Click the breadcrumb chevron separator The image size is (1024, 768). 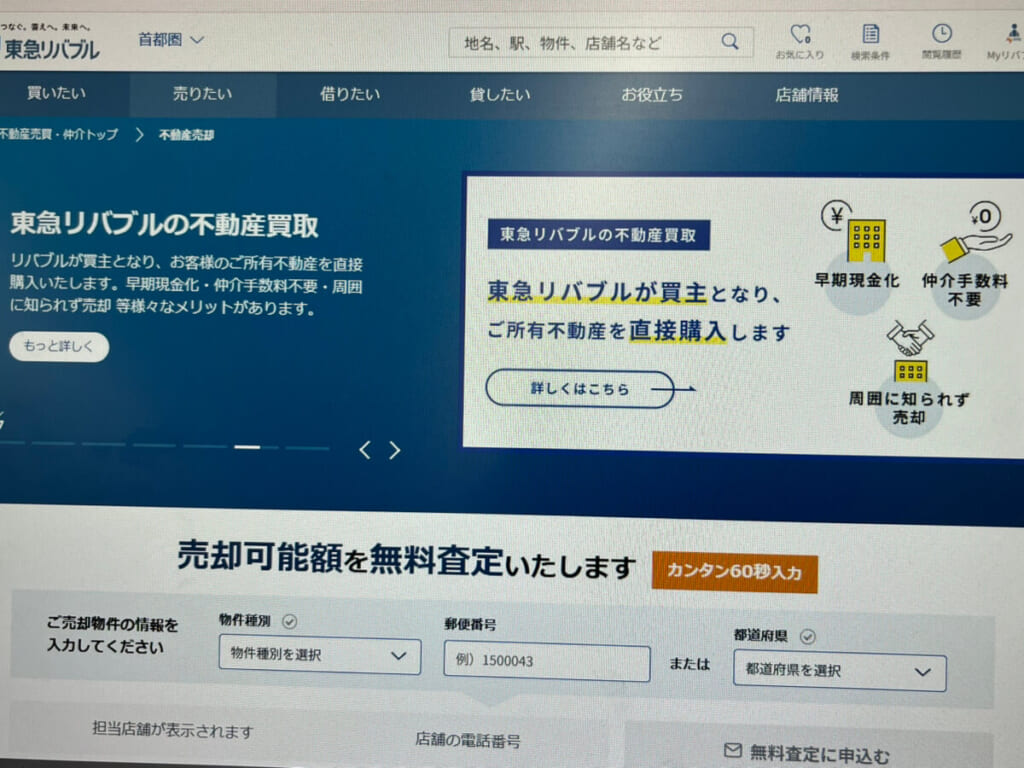[139, 135]
